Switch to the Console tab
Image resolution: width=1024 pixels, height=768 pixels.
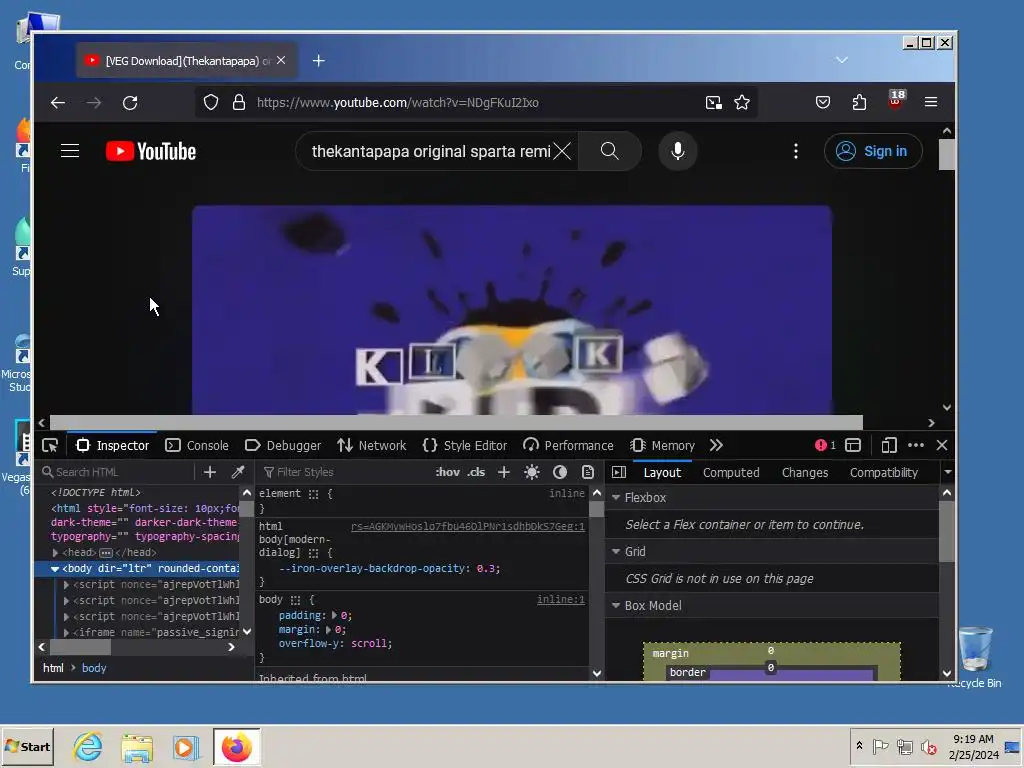tap(197, 445)
